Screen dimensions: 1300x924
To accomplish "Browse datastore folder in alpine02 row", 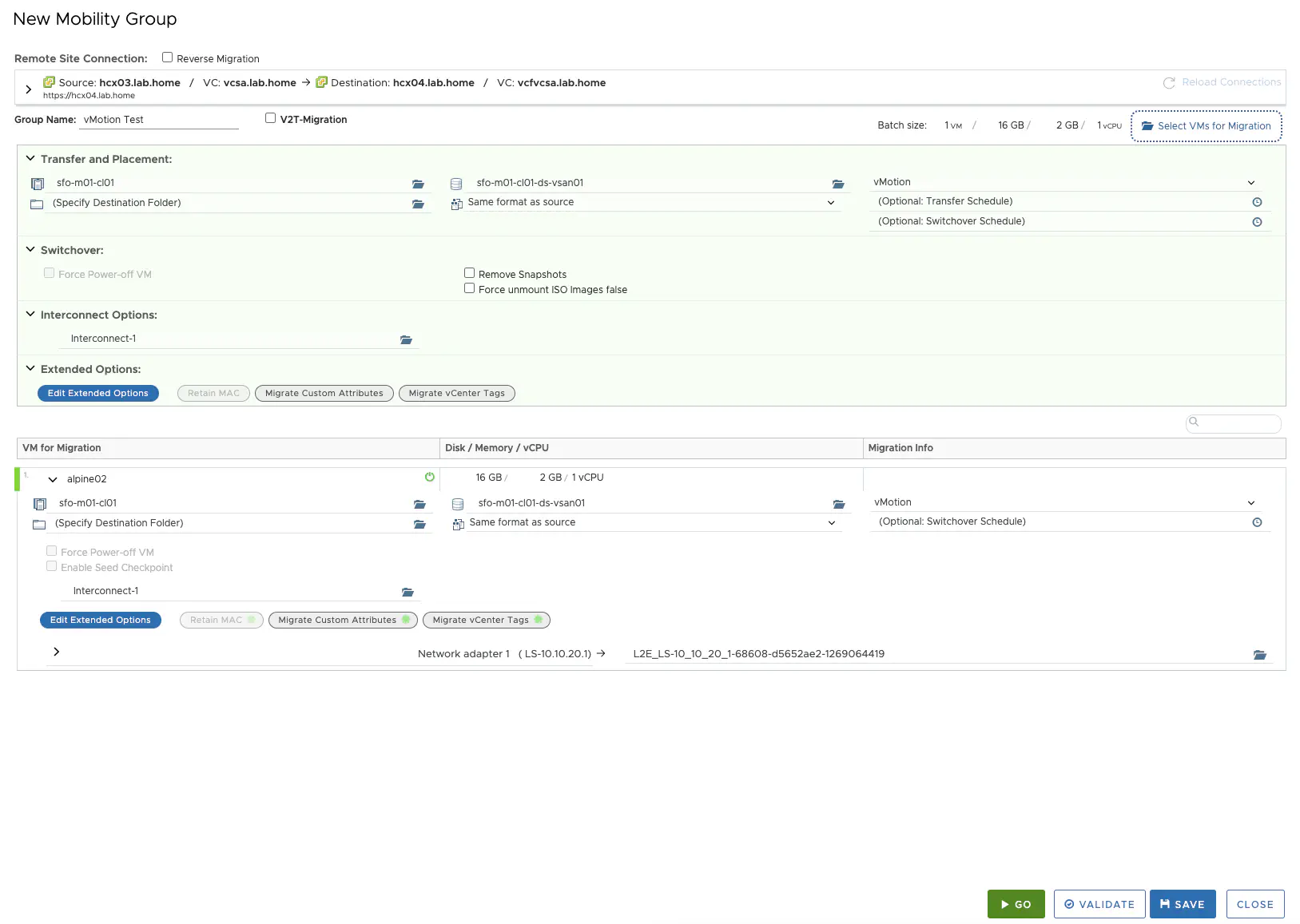I will pos(839,504).
